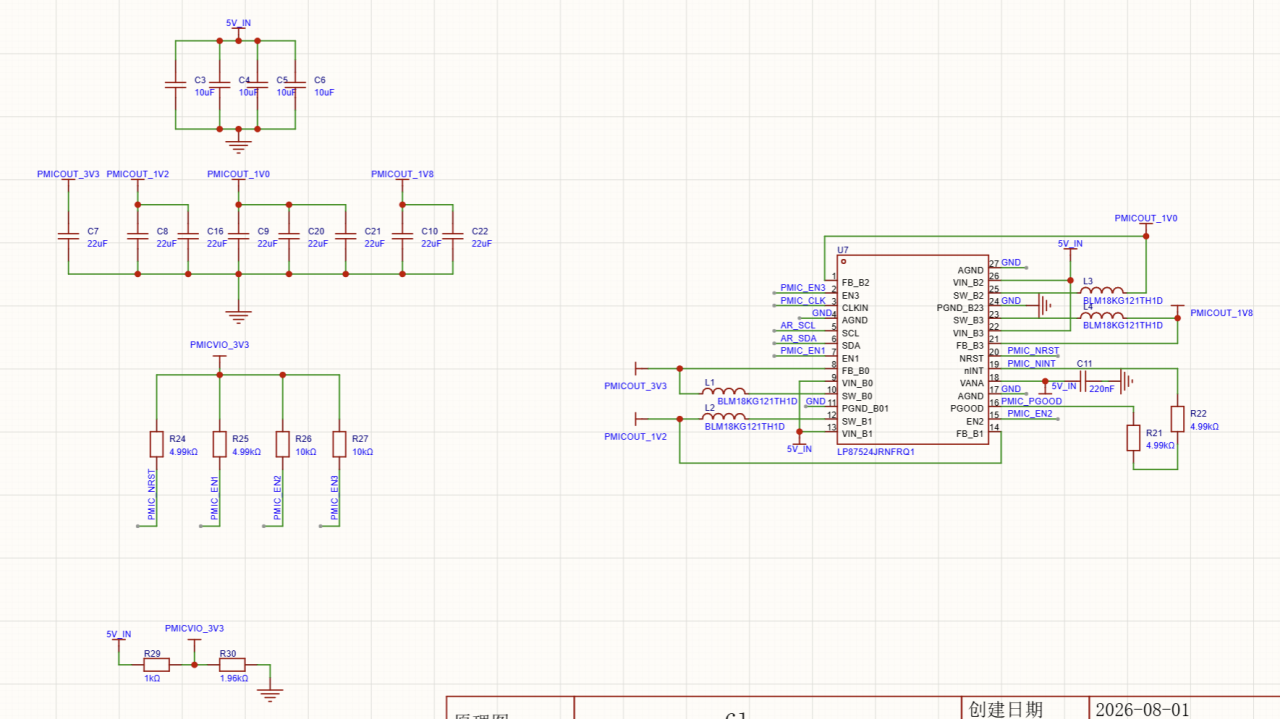Click ground symbol at PGND_B23 pin 24
This screenshot has width=1280, height=719.
(1045, 305)
